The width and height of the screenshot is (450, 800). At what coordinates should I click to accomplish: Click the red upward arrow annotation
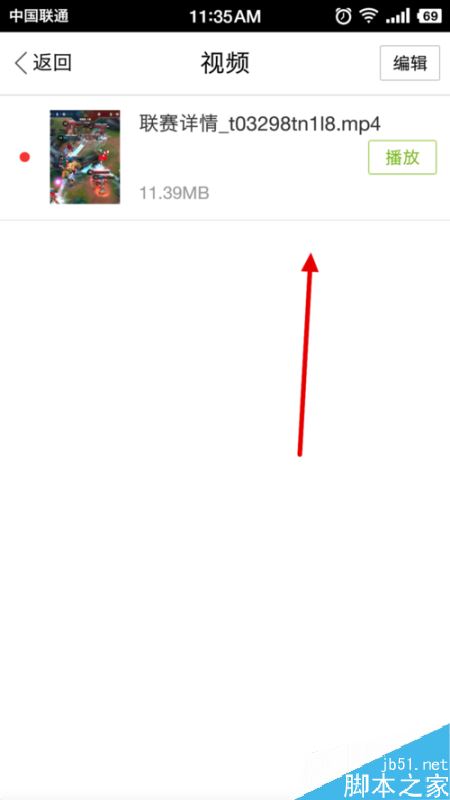click(308, 354)
